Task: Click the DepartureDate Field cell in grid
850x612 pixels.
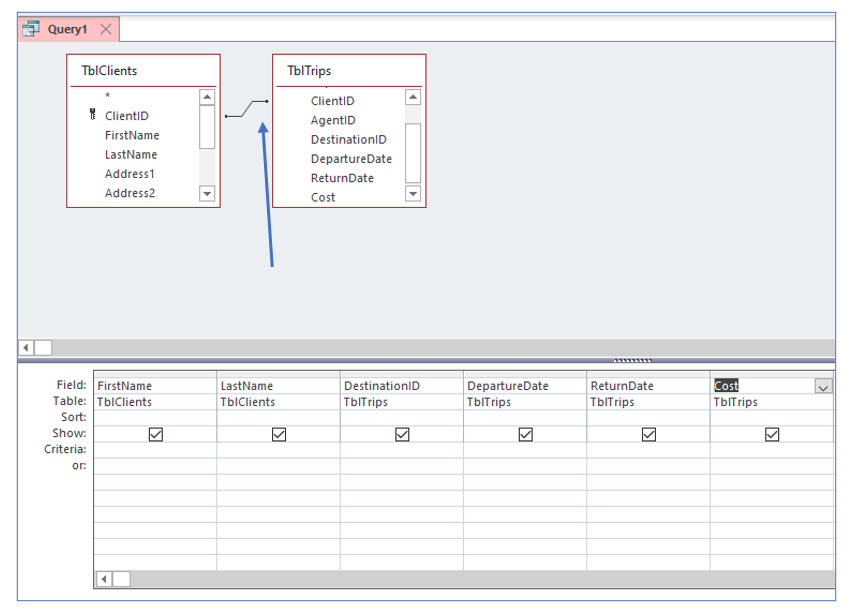Action: tap(525, 386)
